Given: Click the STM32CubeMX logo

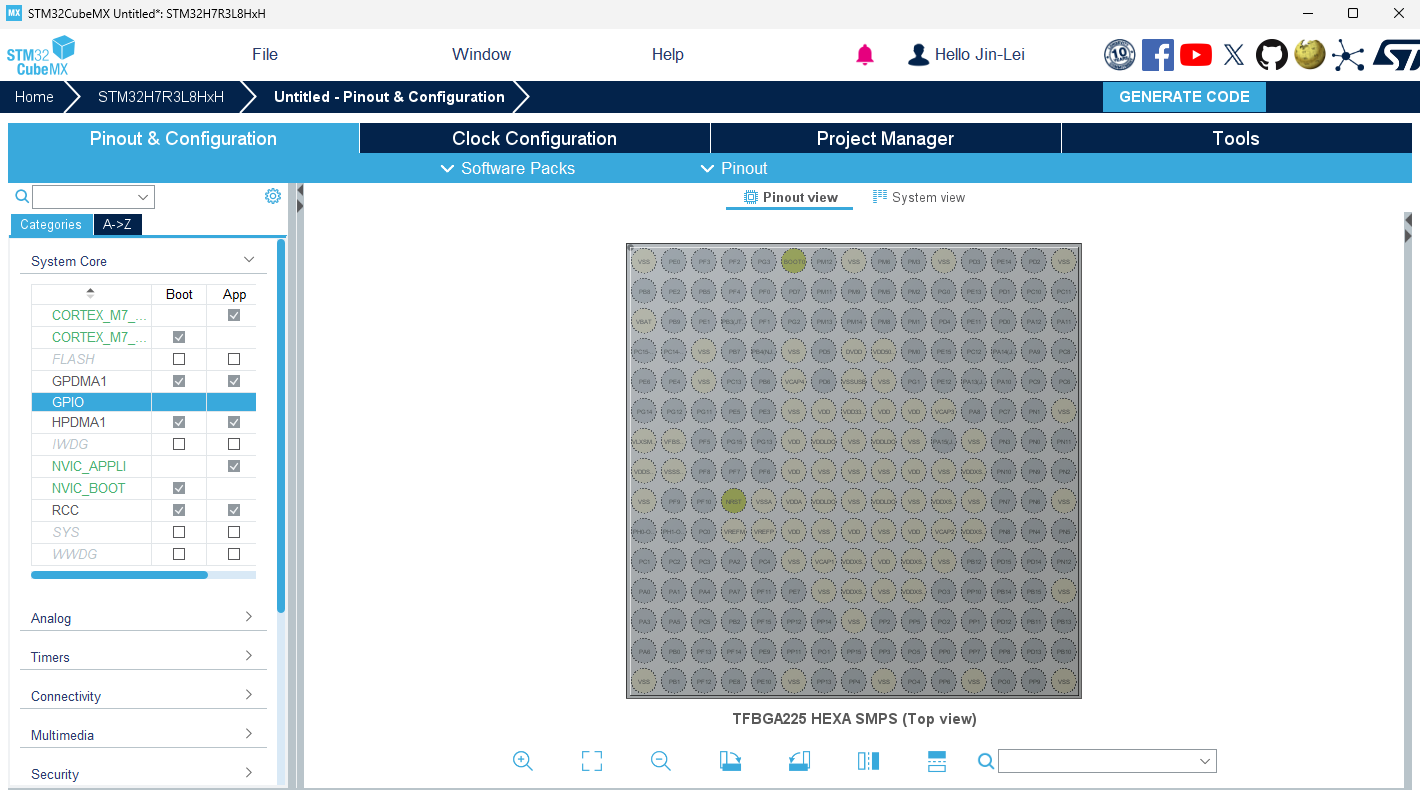Looking at the screenshot, I should click(41, 56).
